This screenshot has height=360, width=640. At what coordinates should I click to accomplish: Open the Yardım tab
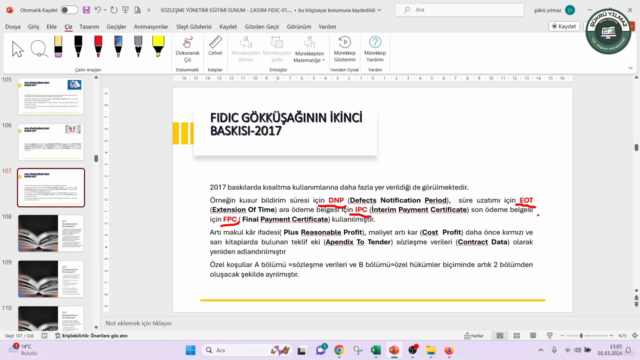pos(327,27)
